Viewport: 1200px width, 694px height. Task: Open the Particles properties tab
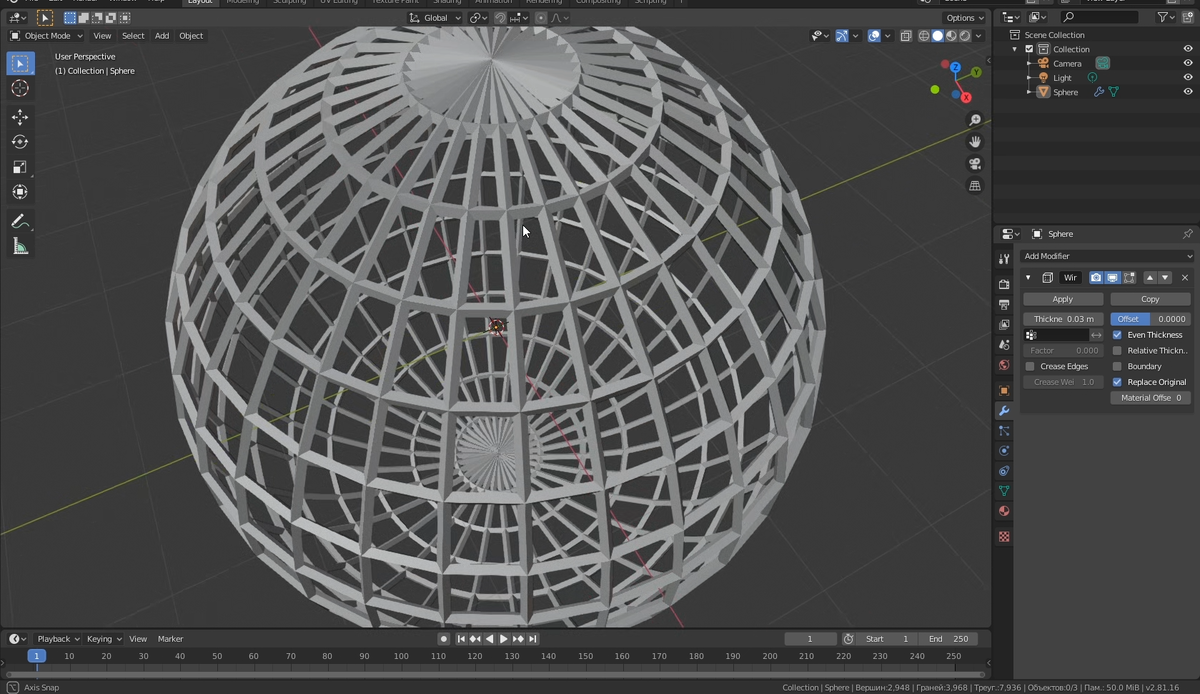pos(1004,431)
